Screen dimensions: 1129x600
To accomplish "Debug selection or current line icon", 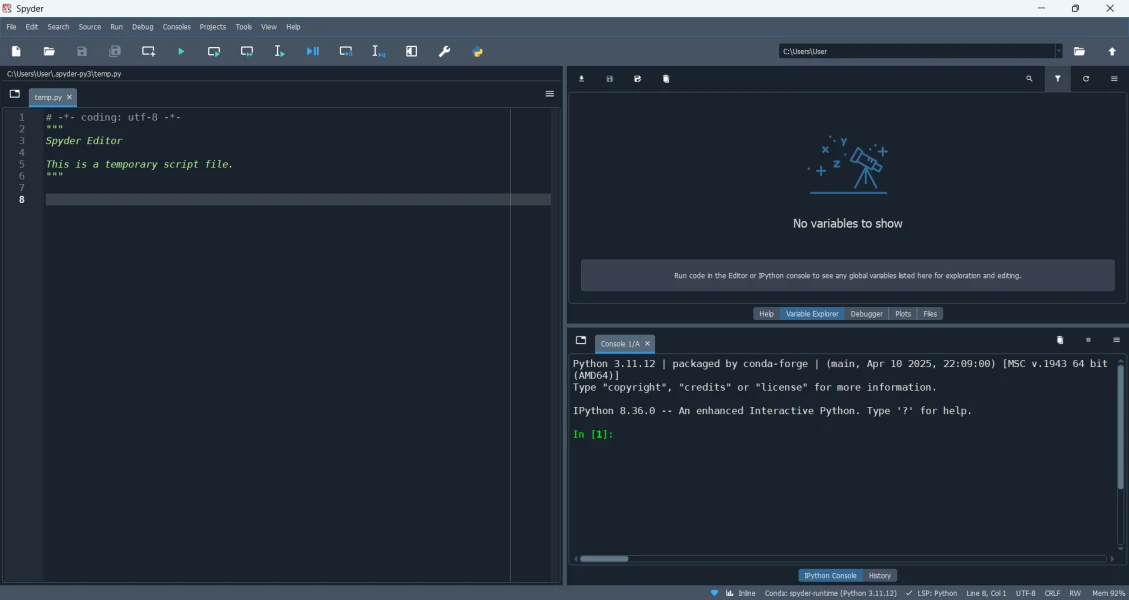I will click(x=379, y=51).
